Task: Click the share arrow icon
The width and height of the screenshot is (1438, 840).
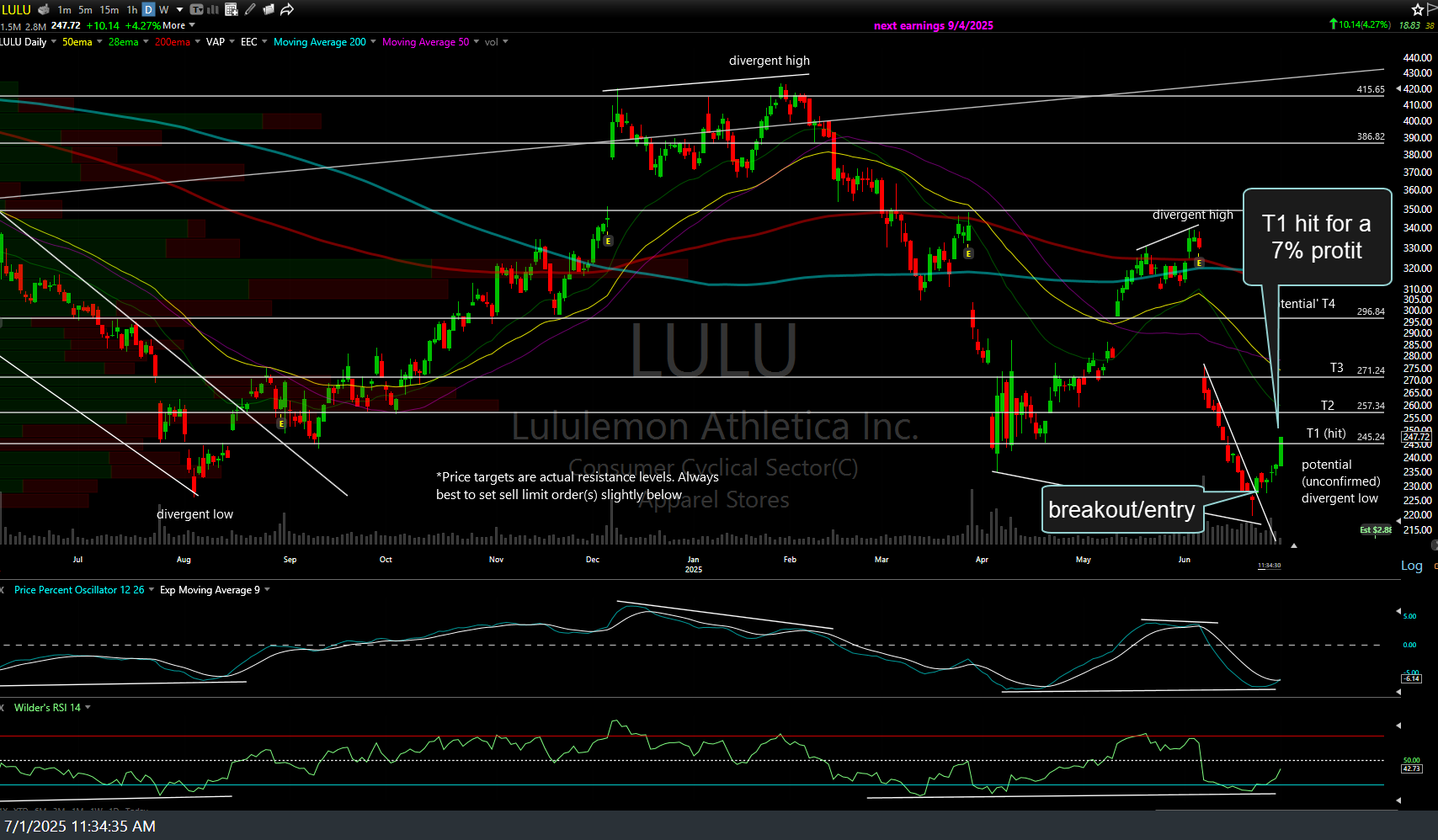Action: click(x=287, y=9)
